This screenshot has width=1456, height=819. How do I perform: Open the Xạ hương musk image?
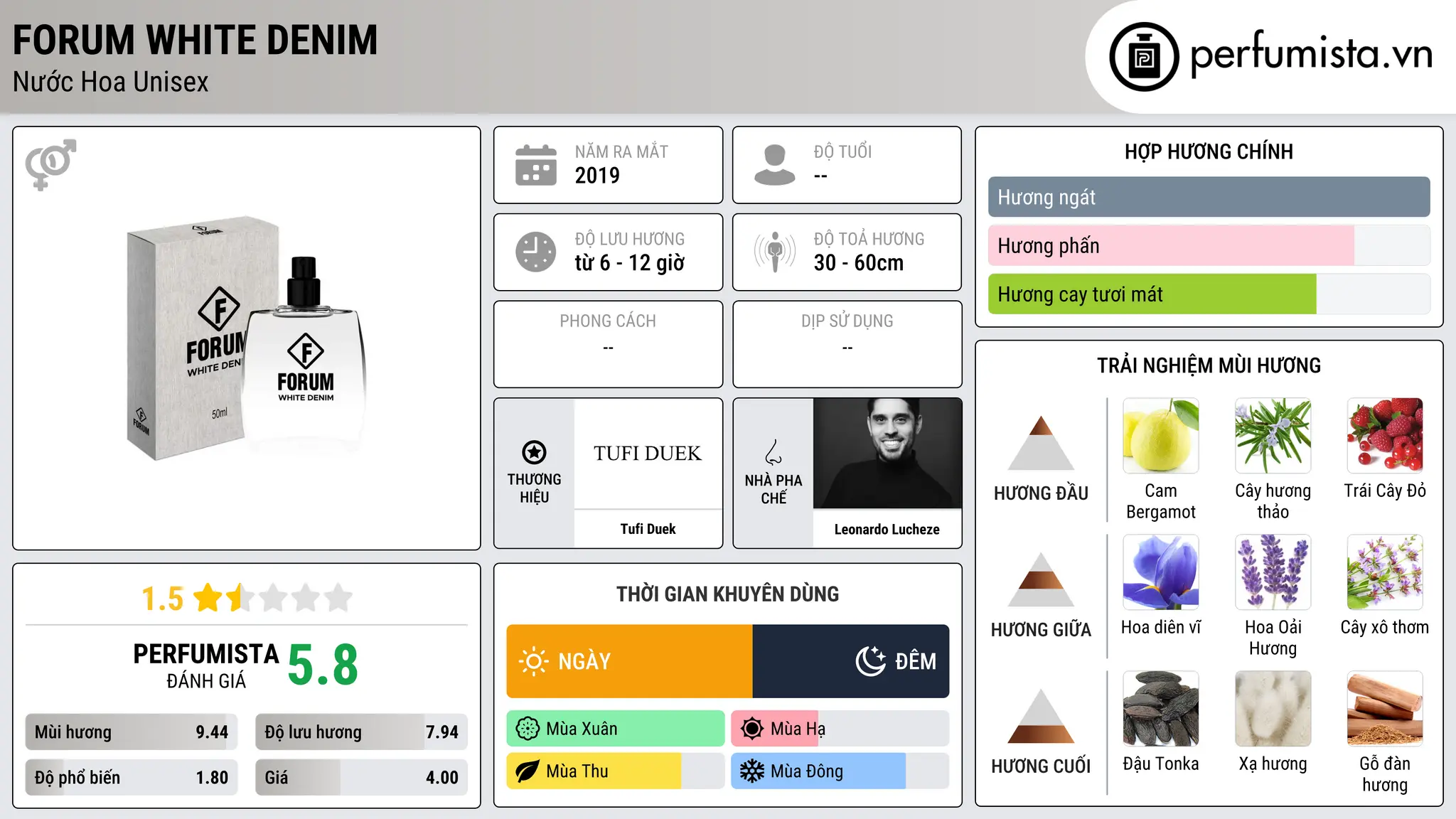point(1273,709)
